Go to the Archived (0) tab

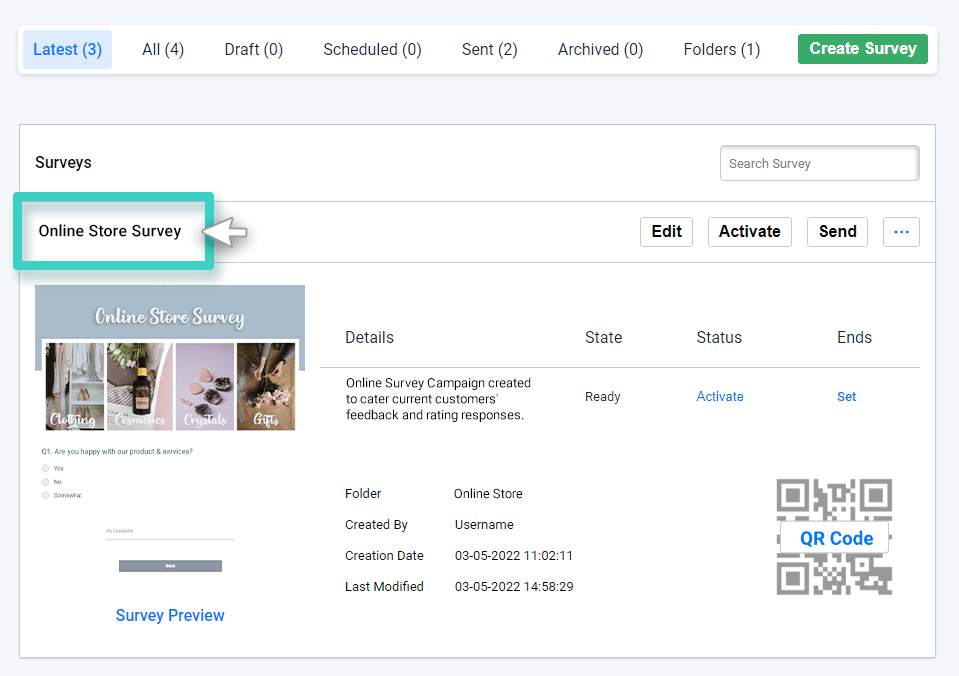coord(600,49)
